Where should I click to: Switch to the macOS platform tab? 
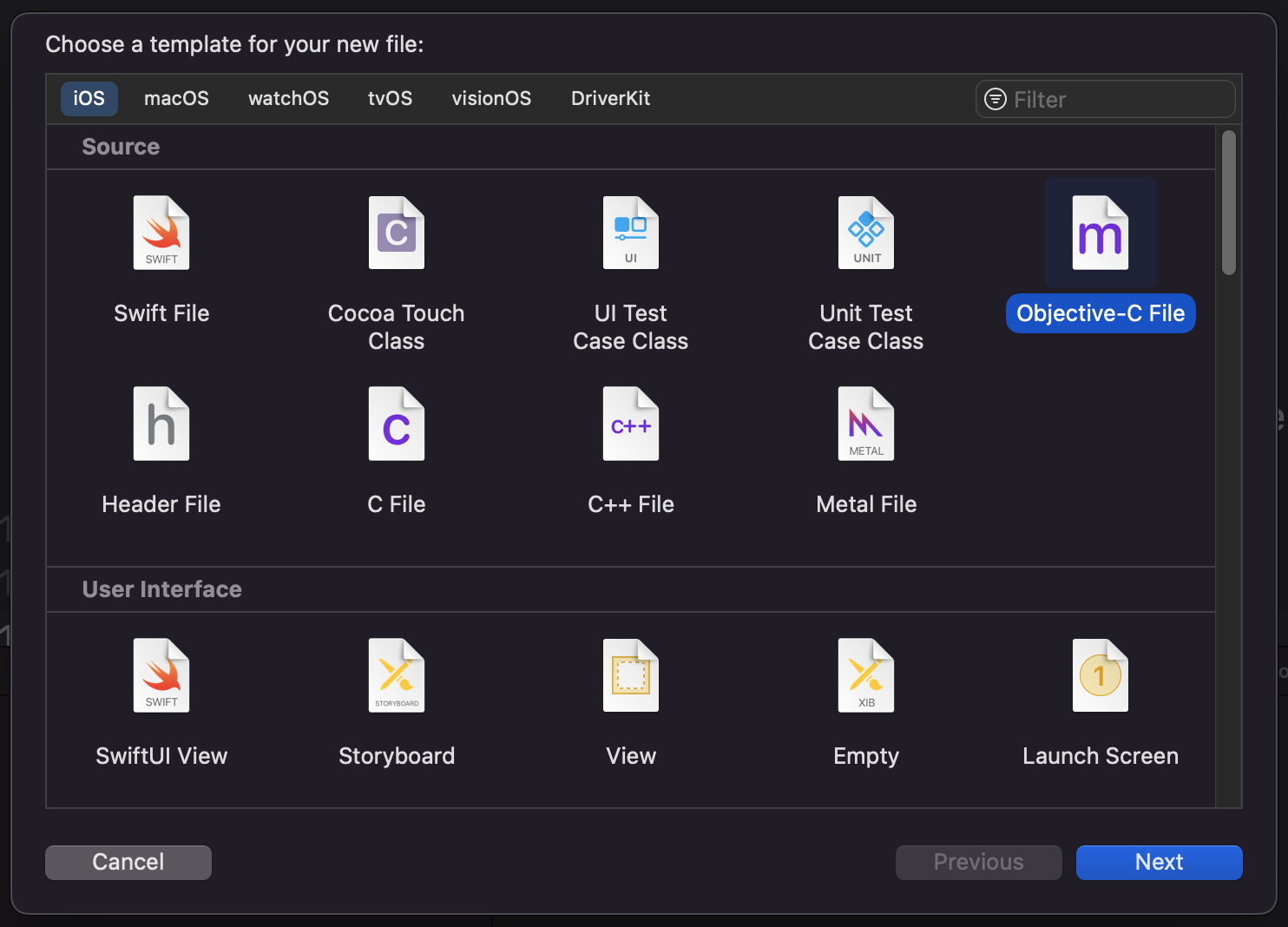176,98
